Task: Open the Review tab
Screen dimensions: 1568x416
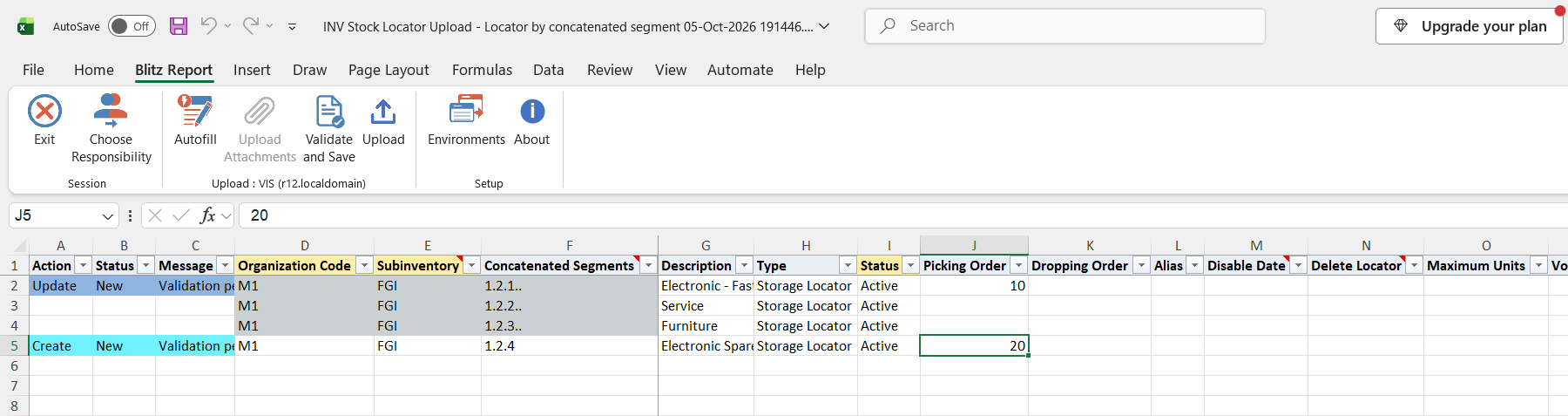Action: (610, 70)
